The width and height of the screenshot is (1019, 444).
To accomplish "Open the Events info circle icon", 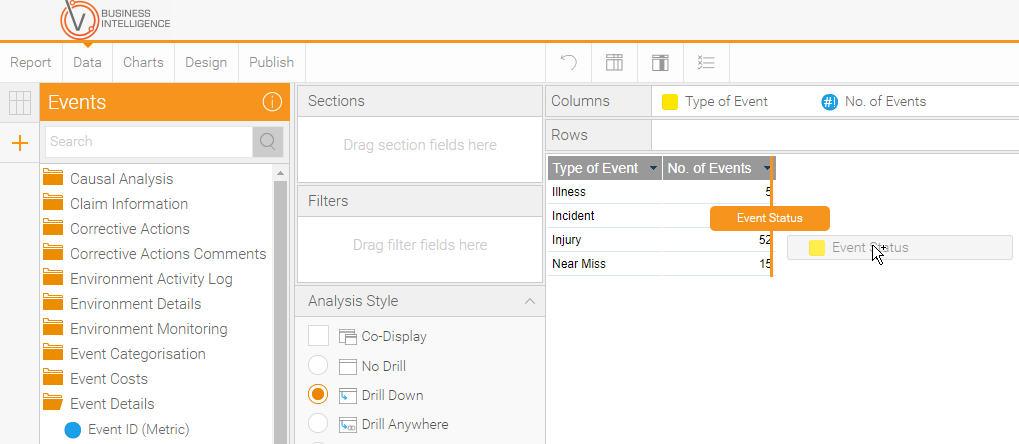I will tap(272, 102).
